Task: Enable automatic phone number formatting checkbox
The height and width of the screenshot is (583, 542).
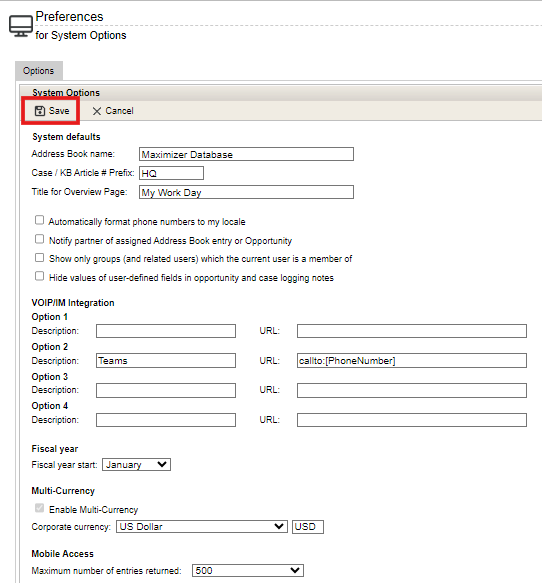Action: [x=39, y=220]
